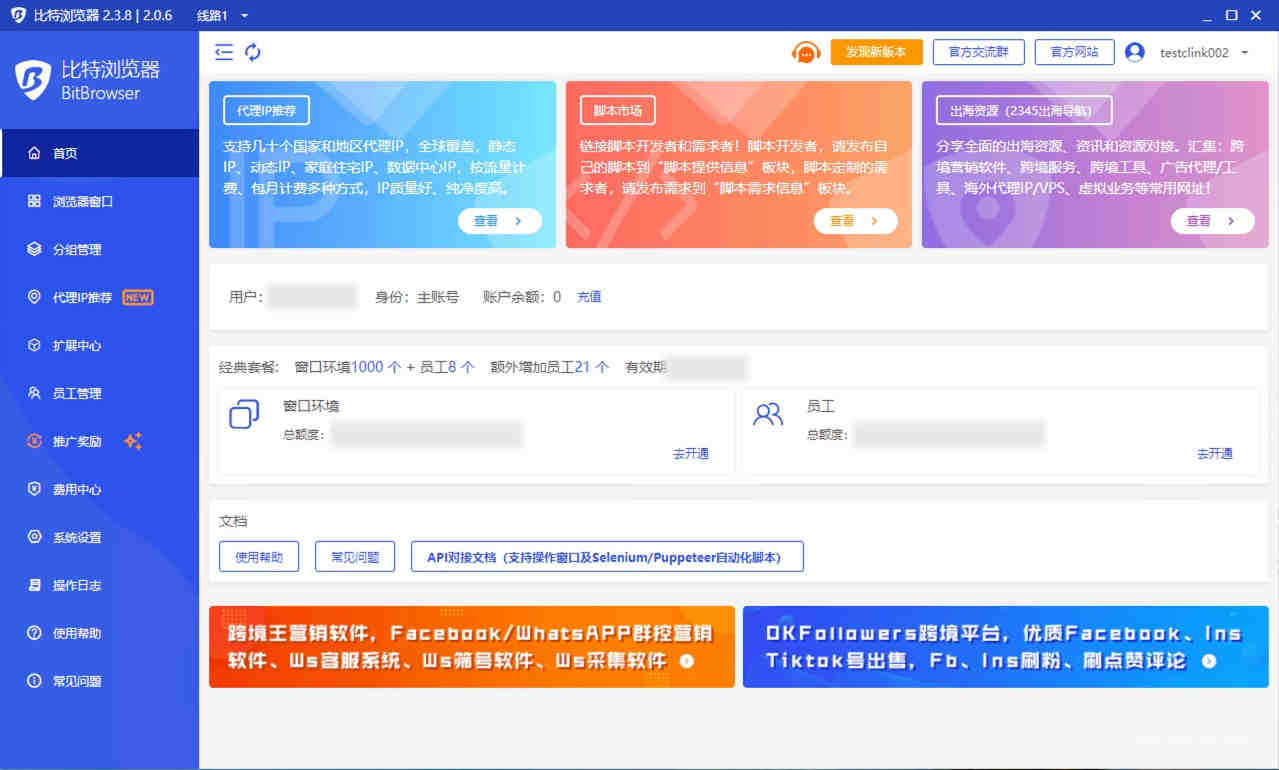Click the grid icon beside 浏览器窗口
Image resolution: width=1279 pixels, height=770 pixels.
[x=34, y=201]
